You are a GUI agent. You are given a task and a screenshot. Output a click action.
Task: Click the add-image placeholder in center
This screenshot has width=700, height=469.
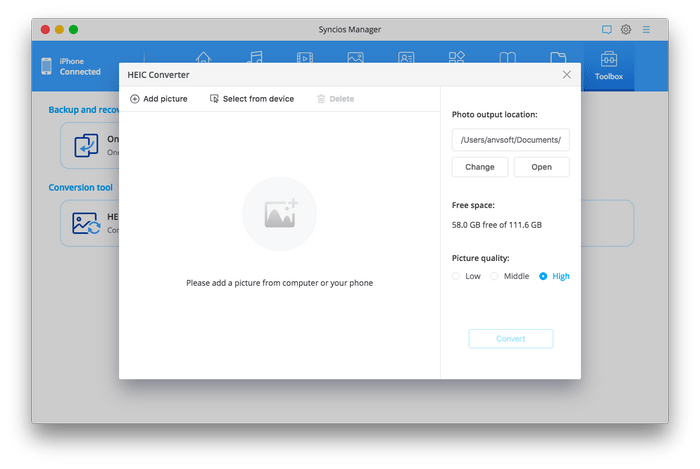(279, 214)
